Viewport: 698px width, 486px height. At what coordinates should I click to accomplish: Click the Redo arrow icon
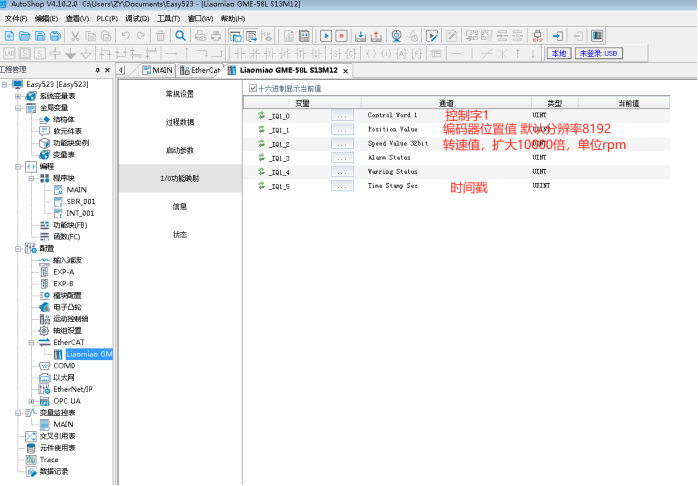coord(141,36)
